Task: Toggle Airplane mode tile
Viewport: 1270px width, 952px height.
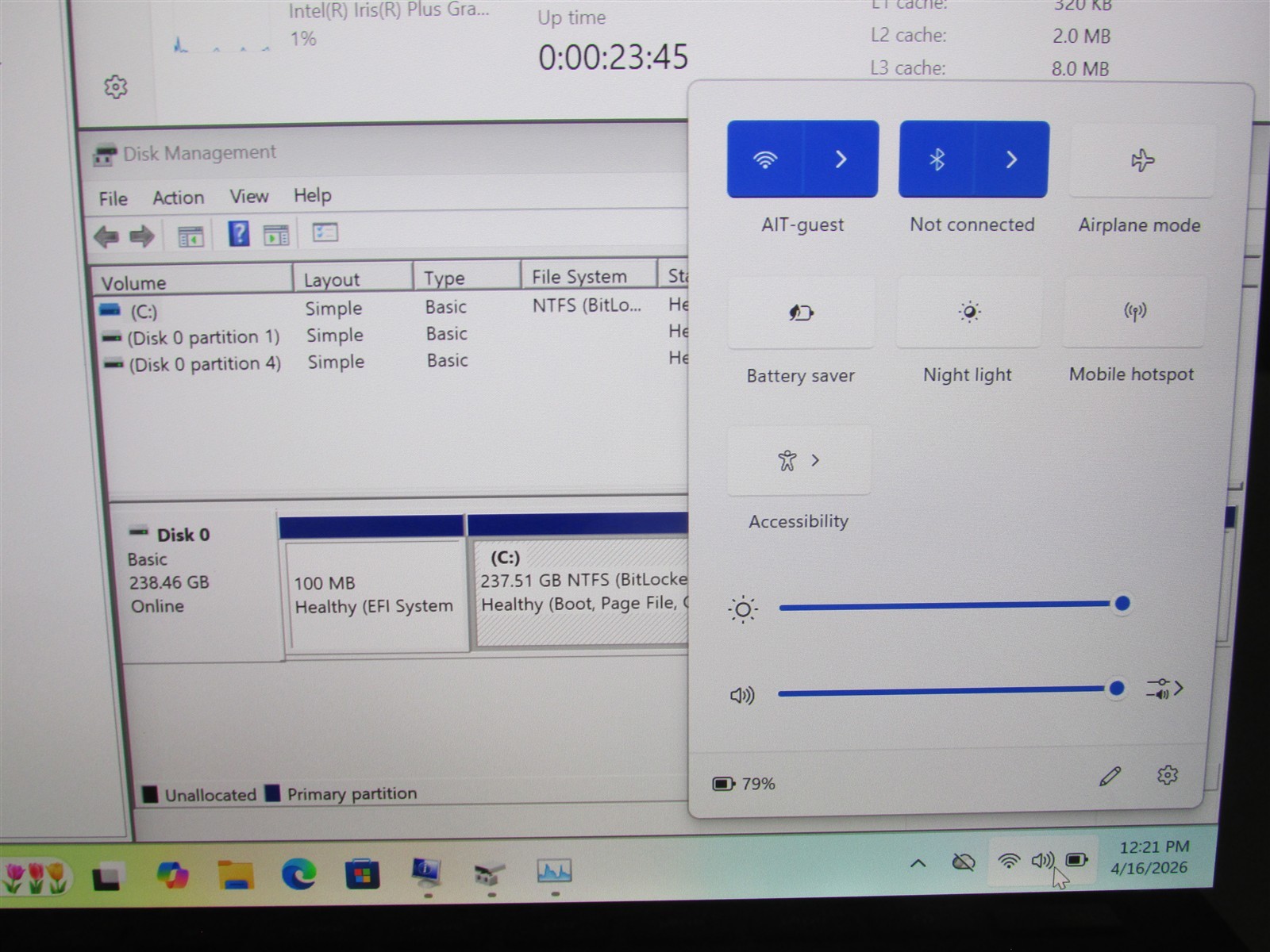Action: [x=1142, y=160]
